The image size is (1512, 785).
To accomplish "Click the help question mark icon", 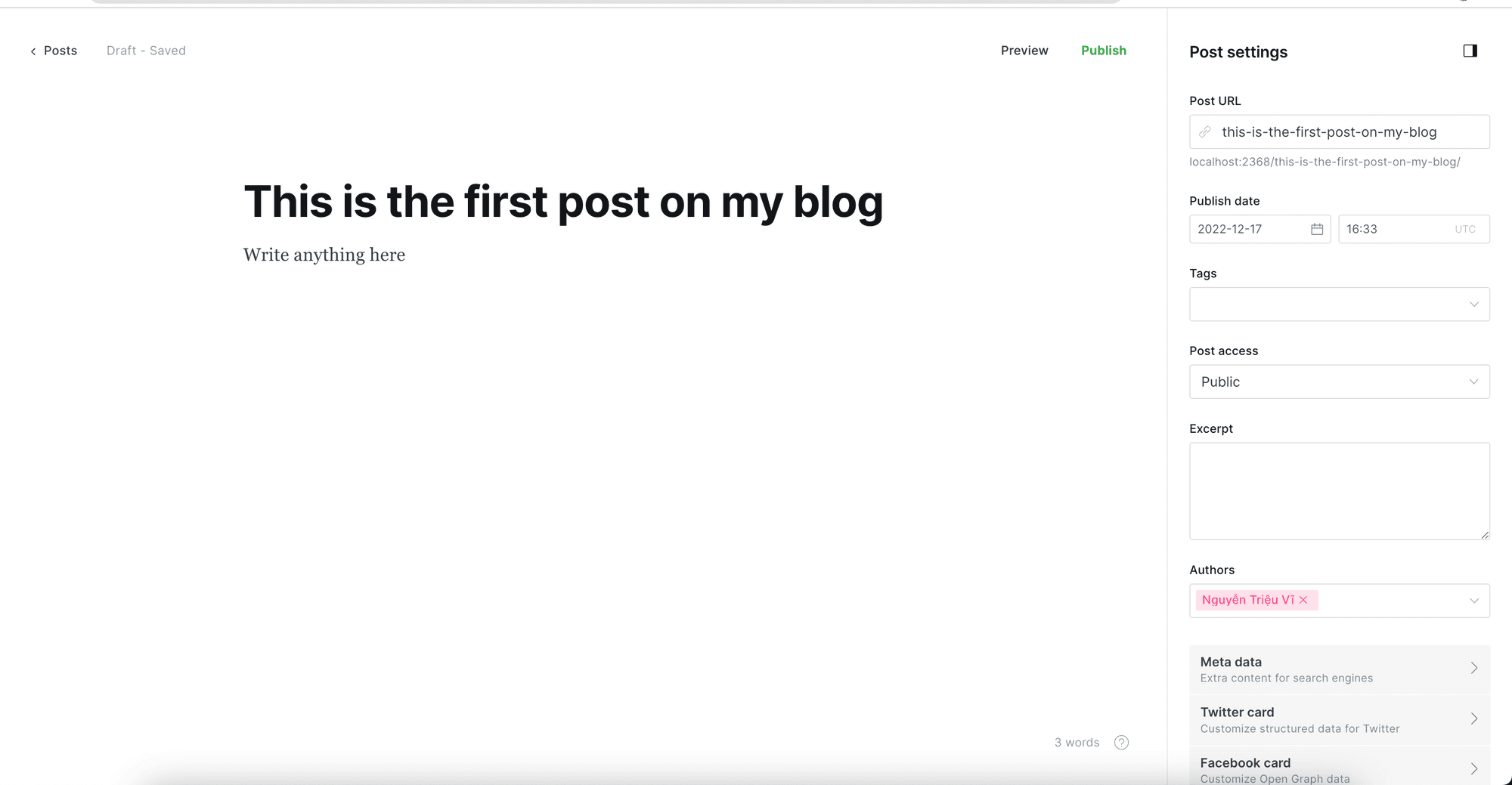I will (1121, 742).
